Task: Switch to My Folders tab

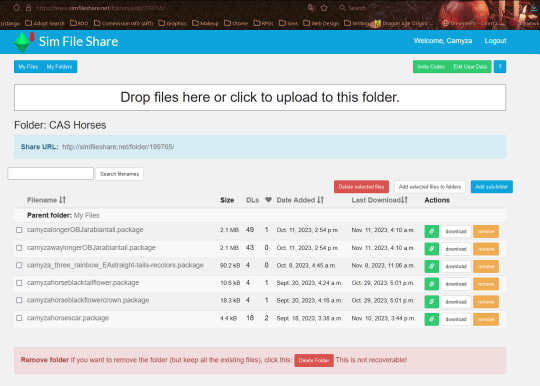Action: [60, 67]
